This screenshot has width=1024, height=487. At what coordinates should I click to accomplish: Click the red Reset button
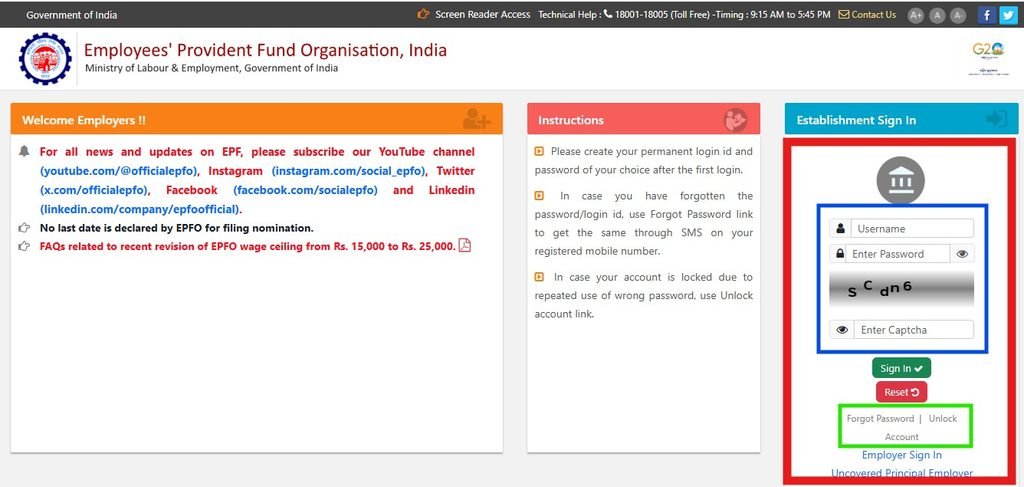pos(901,392)
